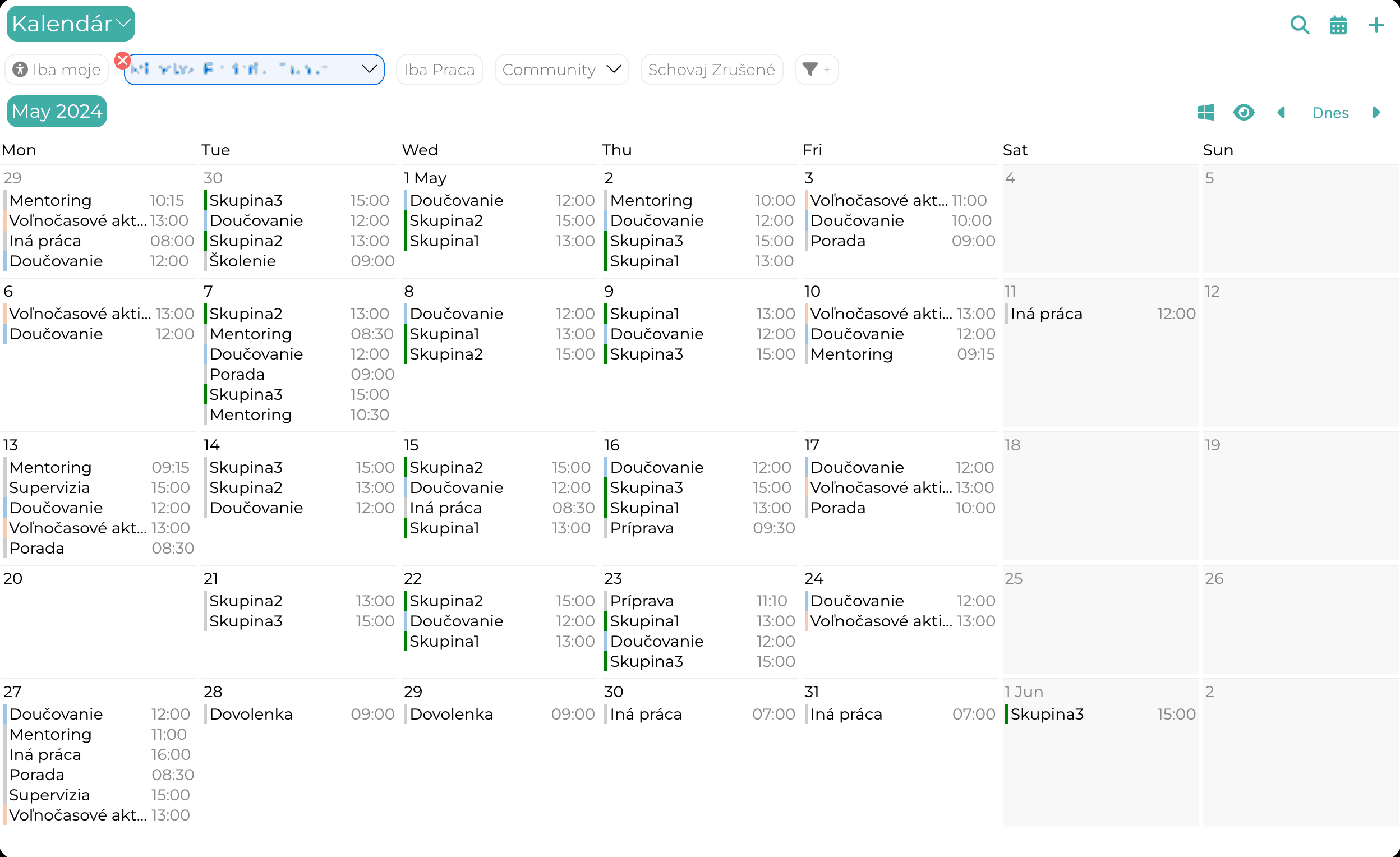Open Skupina2 13:00 event on 21 May
This screenshot has width=1400, height=857.
pos(300,601)
